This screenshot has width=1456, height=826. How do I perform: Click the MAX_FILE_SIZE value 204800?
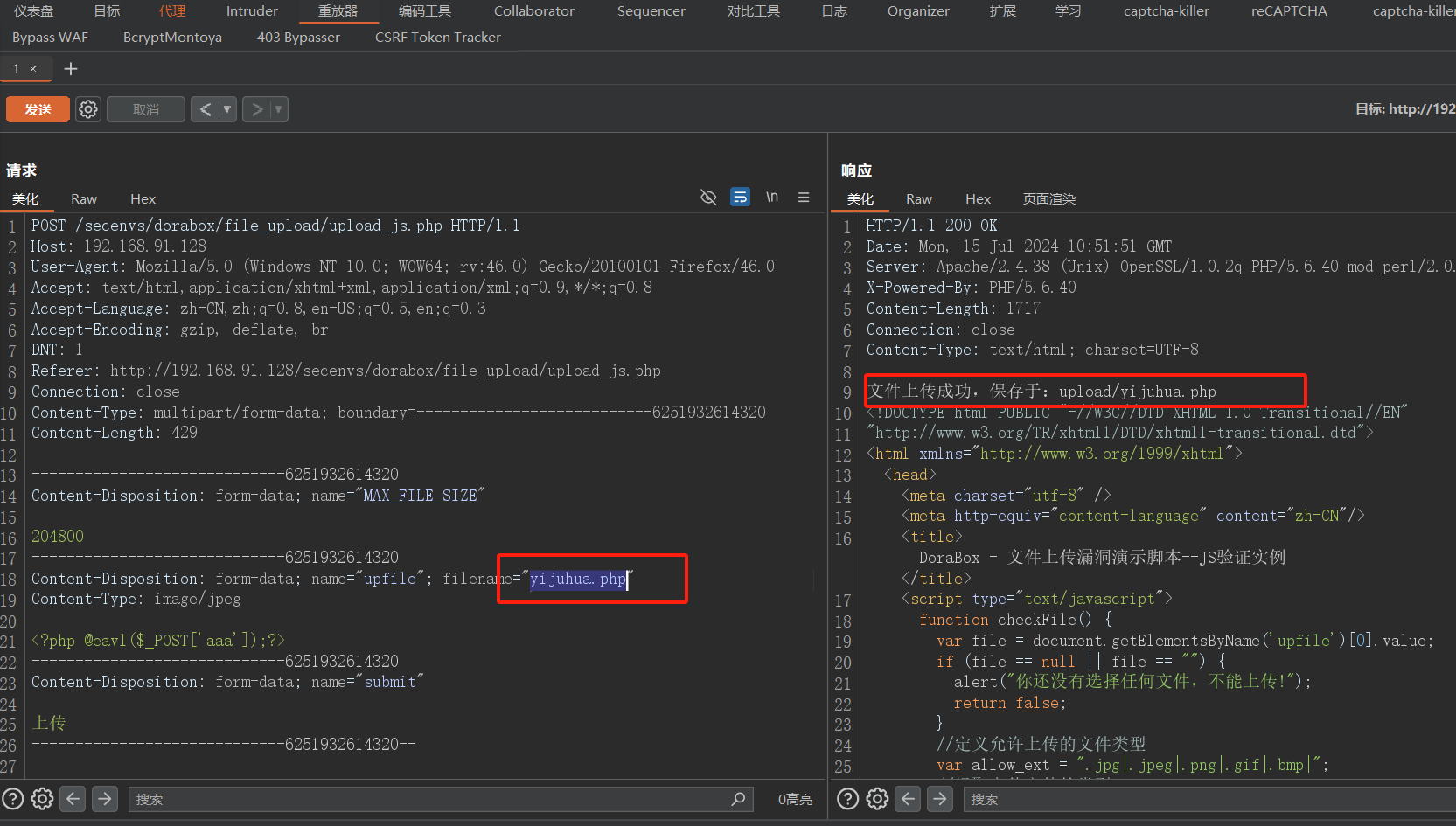[58, 537]
